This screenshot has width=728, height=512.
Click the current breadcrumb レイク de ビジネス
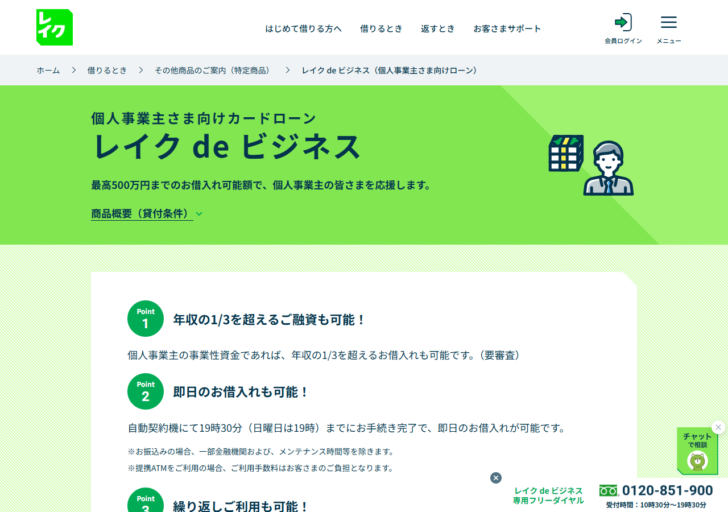[390, 71]
